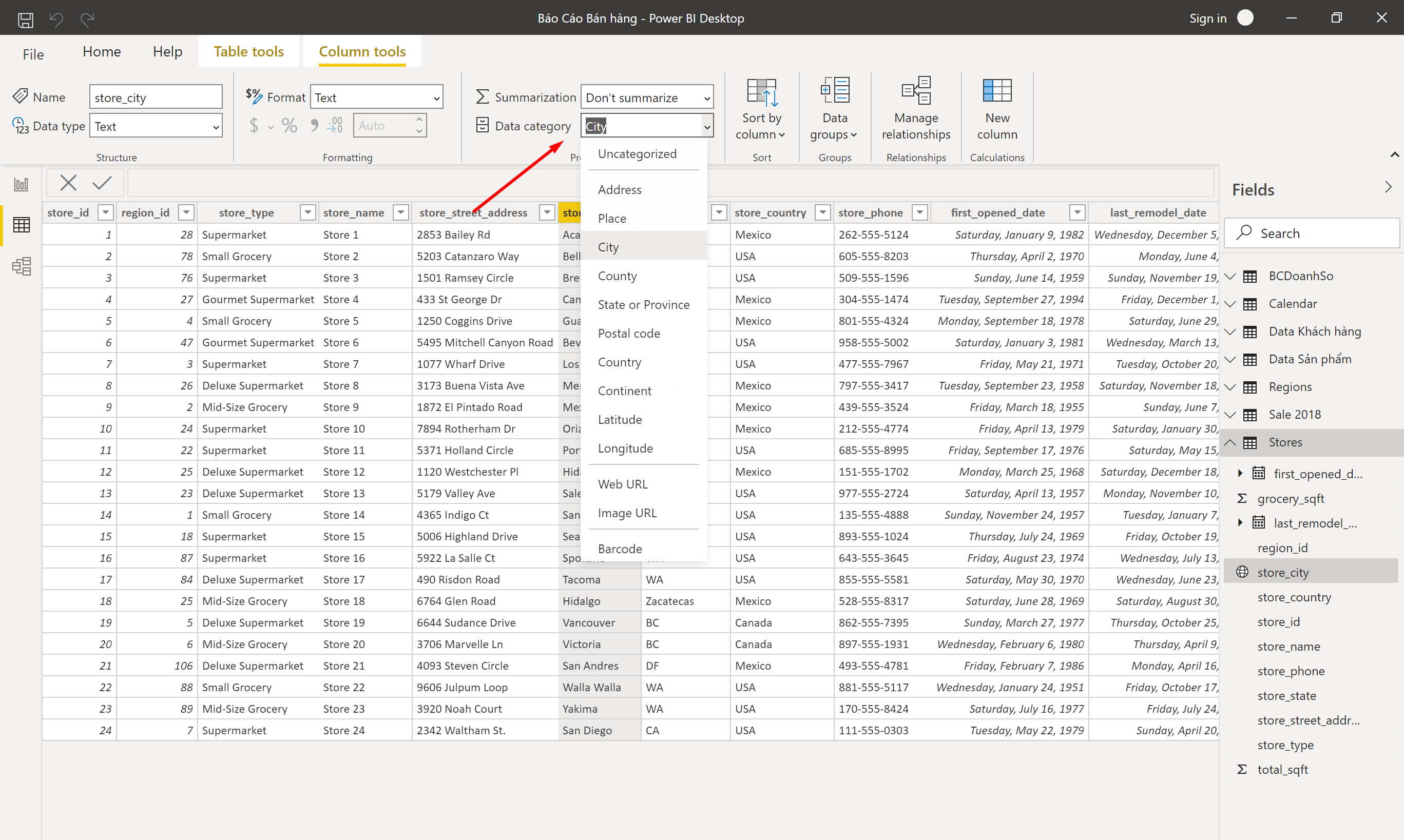
Task: Click the Auto decimal places stepper
Action: tap(419, 125)
